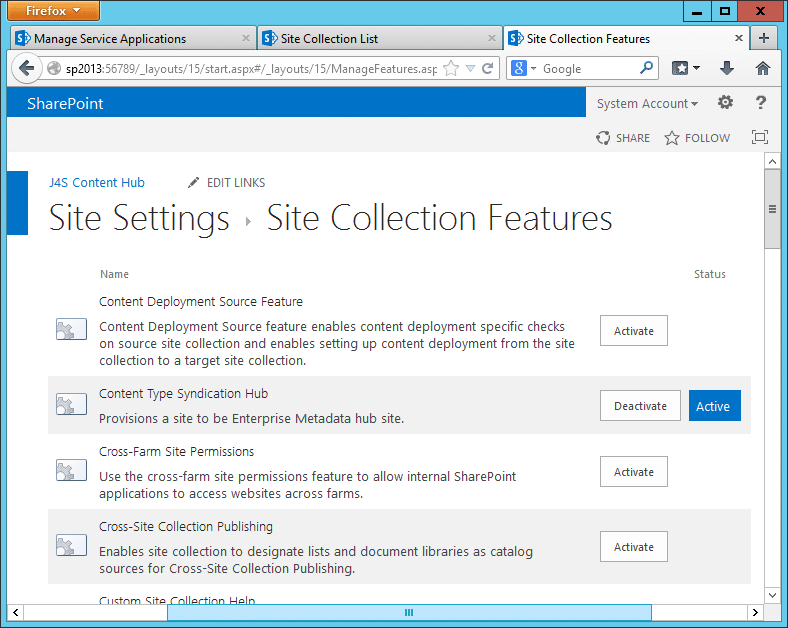The image size is (788, 628).
Task: Click the vertical scrollbar down arrow
Action: click(x=772, y=595)
